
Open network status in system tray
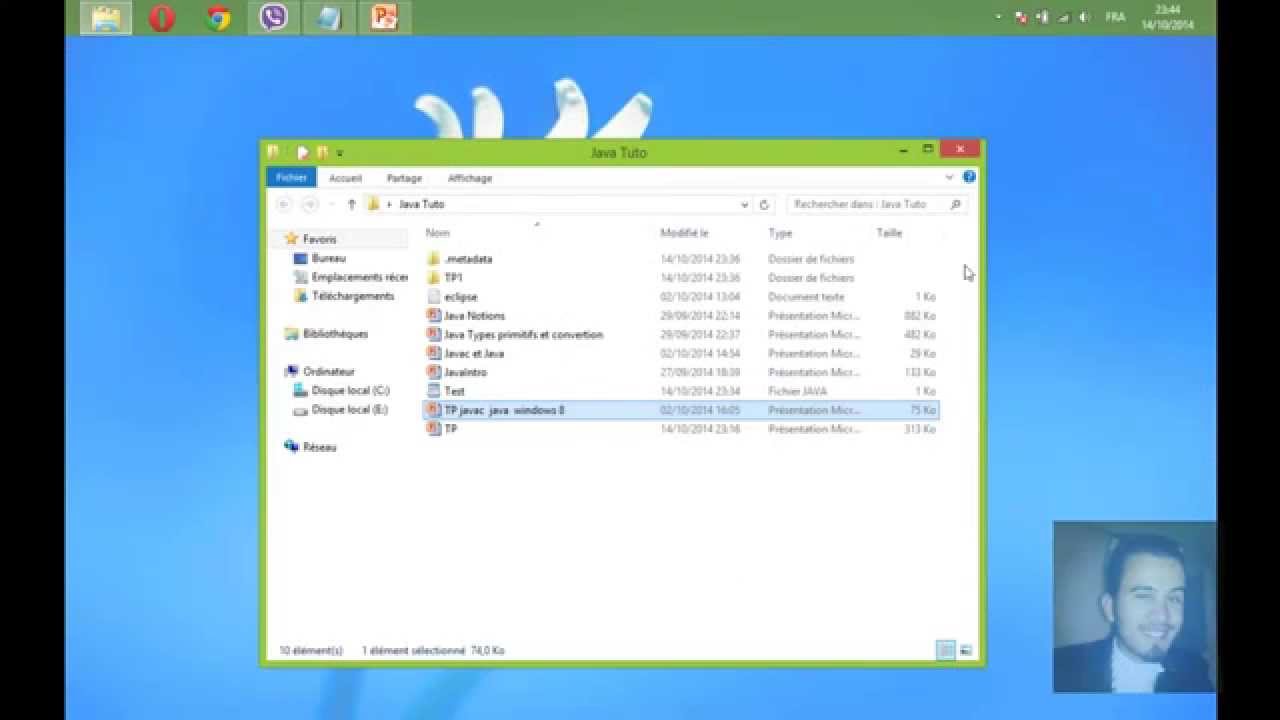[x=1064, y=17]
